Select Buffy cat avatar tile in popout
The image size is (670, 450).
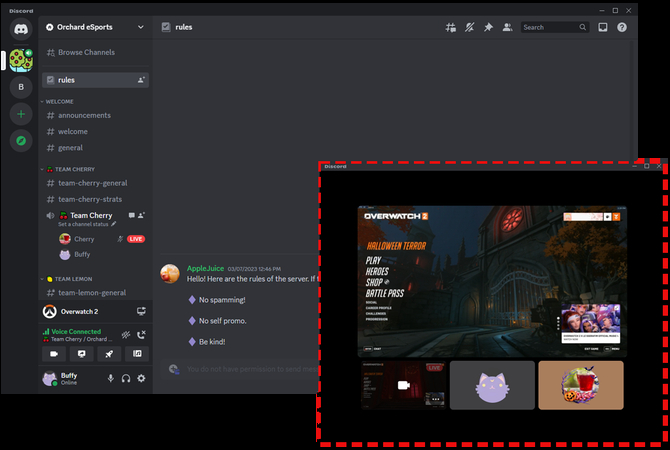pyautogui.click(x=492, y=385)
